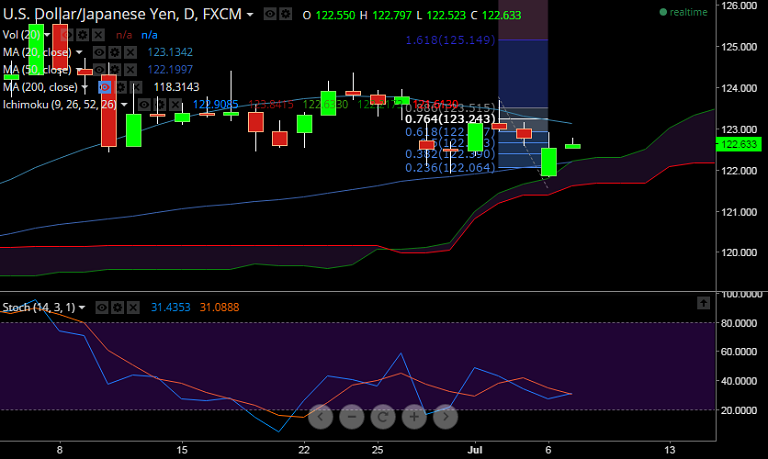Expand the Ichimoku (9, 26, 52, 26) dropdown
The image size is (768, 459).
[124, 105]
